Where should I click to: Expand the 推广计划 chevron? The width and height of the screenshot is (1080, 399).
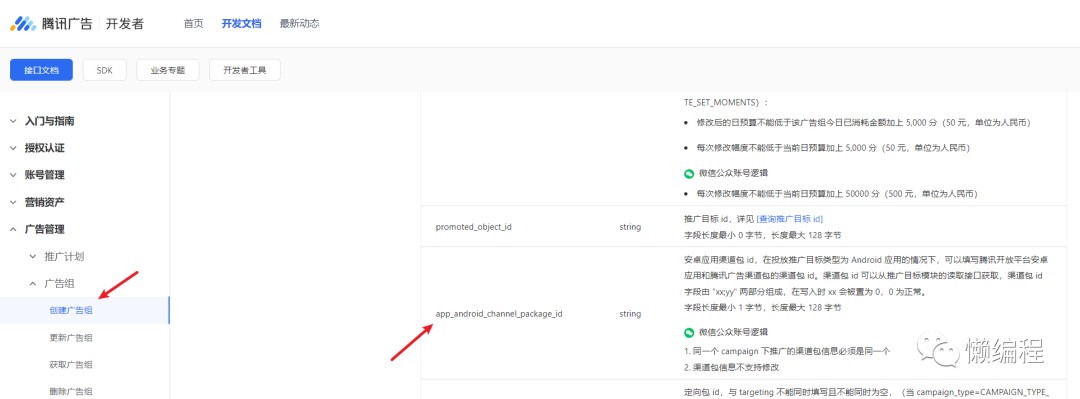point(32,256)
